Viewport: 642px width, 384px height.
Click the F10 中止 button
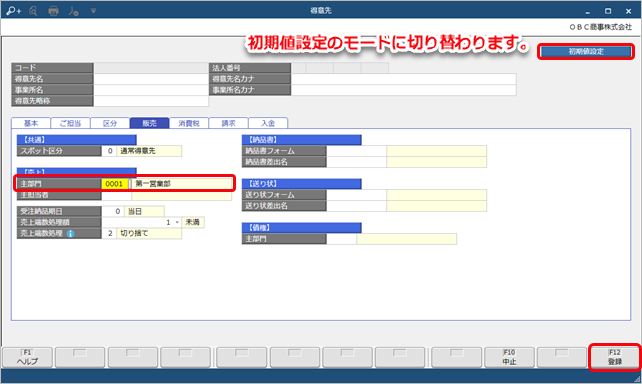point(509,357)
